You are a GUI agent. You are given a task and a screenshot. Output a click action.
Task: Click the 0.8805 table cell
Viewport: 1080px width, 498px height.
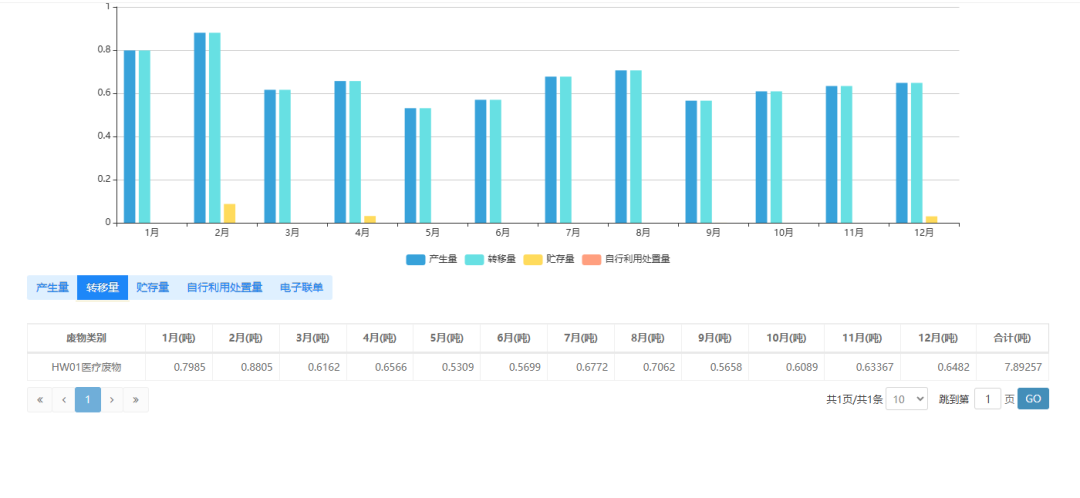click(x=246, y=367)
